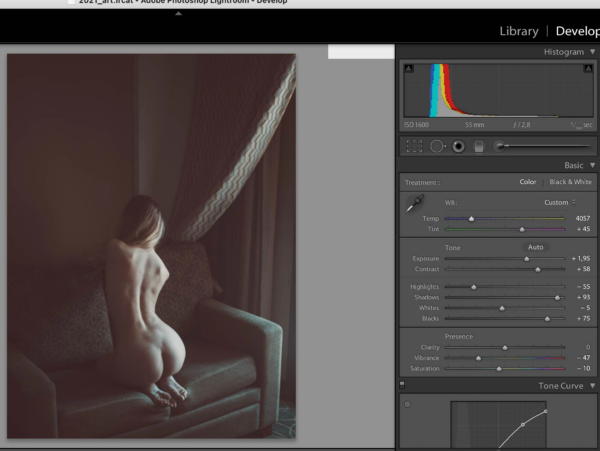Click the Tone Curve target adjustment icon

407,405
